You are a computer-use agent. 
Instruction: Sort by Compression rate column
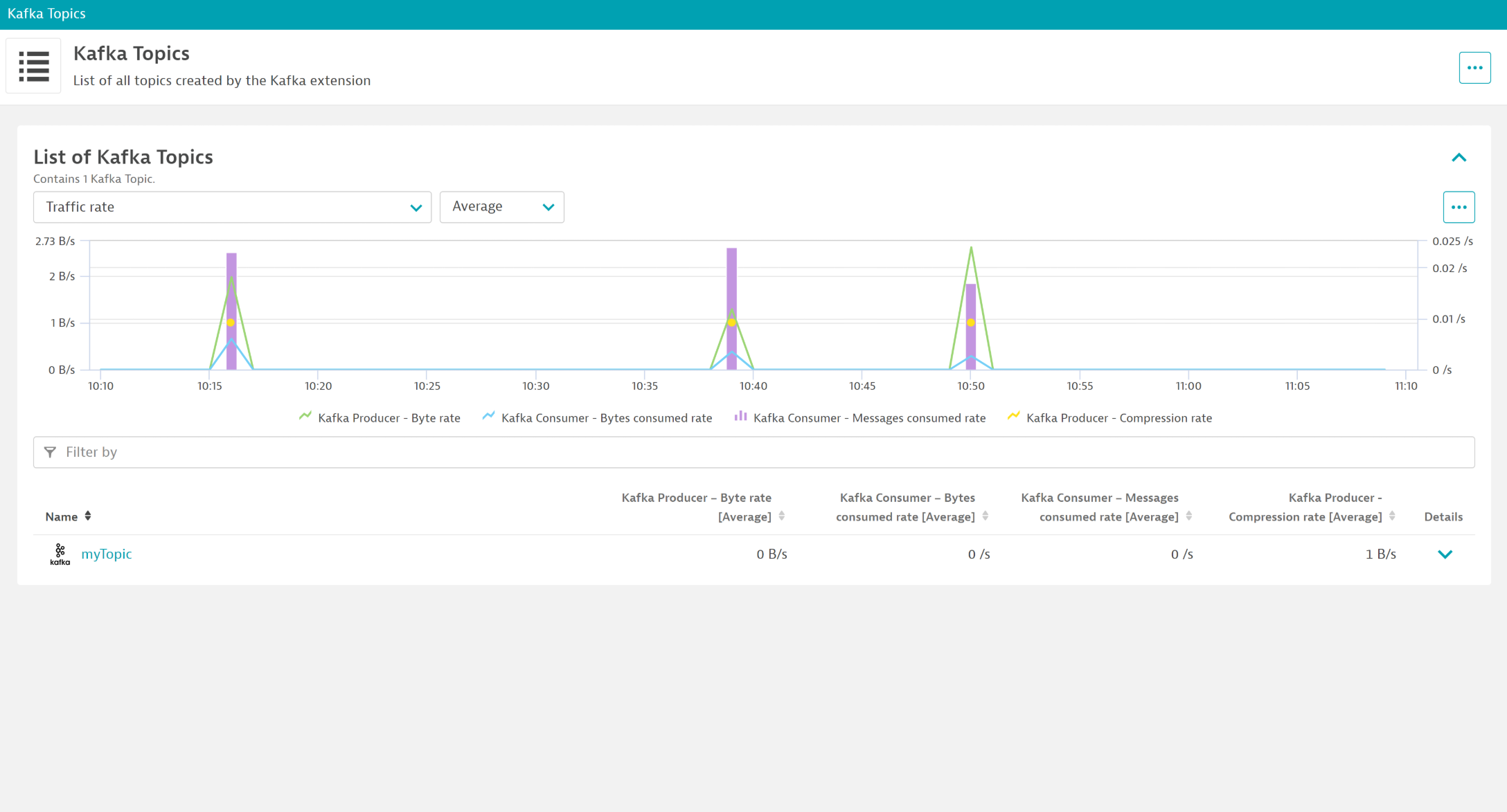click(1392, 516)
